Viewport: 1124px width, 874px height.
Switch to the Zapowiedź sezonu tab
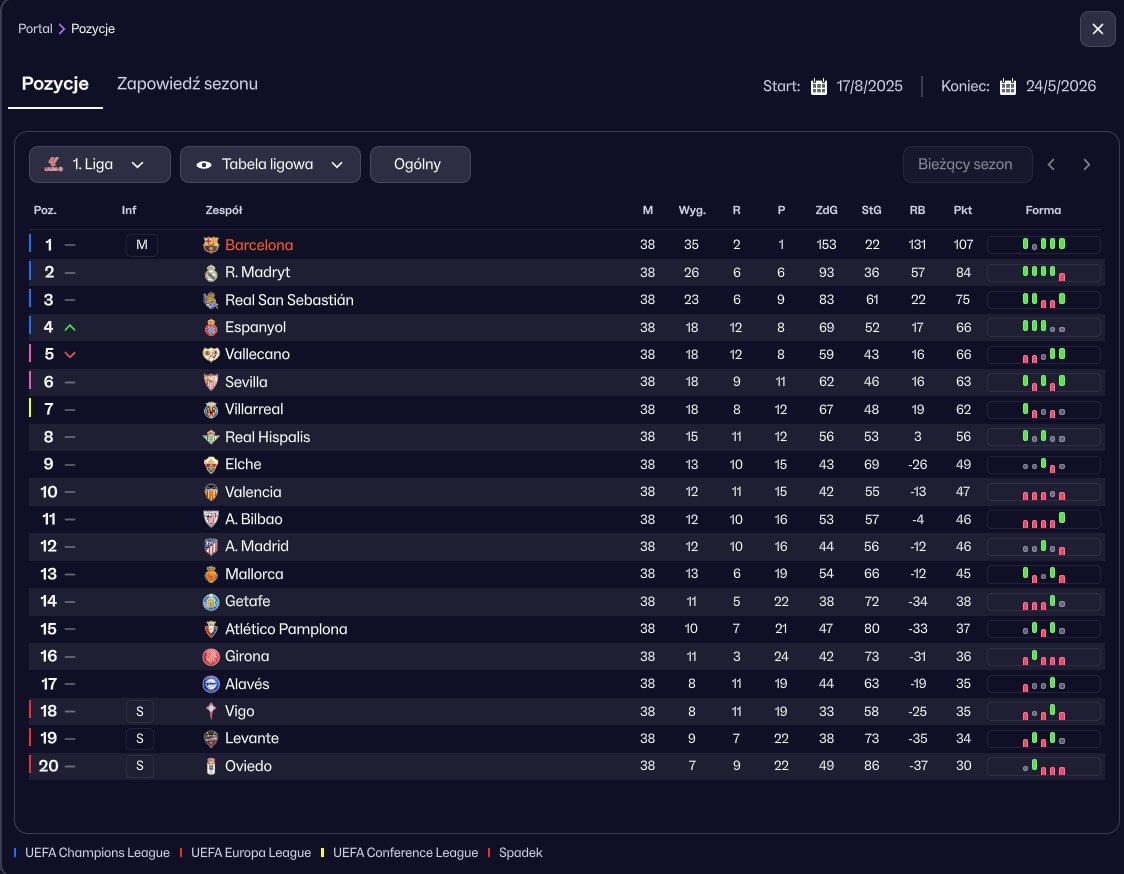(x=187, y=84)
